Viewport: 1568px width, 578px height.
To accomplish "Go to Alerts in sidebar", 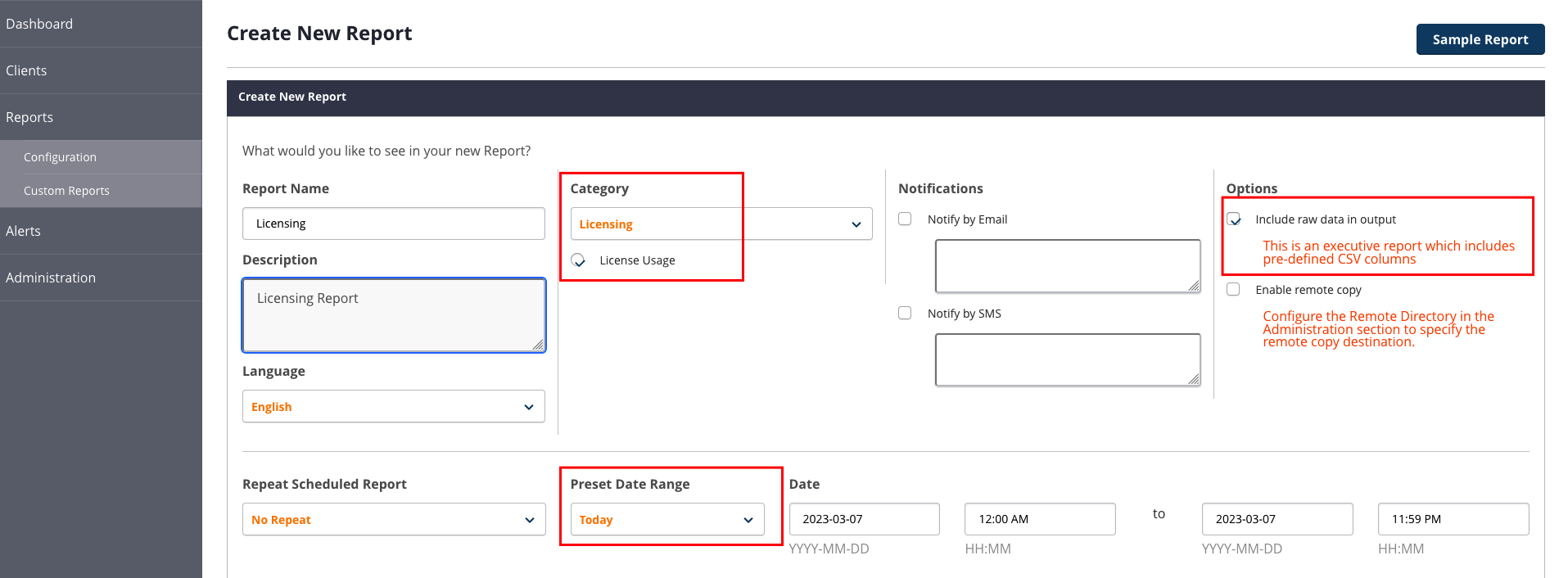I will [101, 231].
